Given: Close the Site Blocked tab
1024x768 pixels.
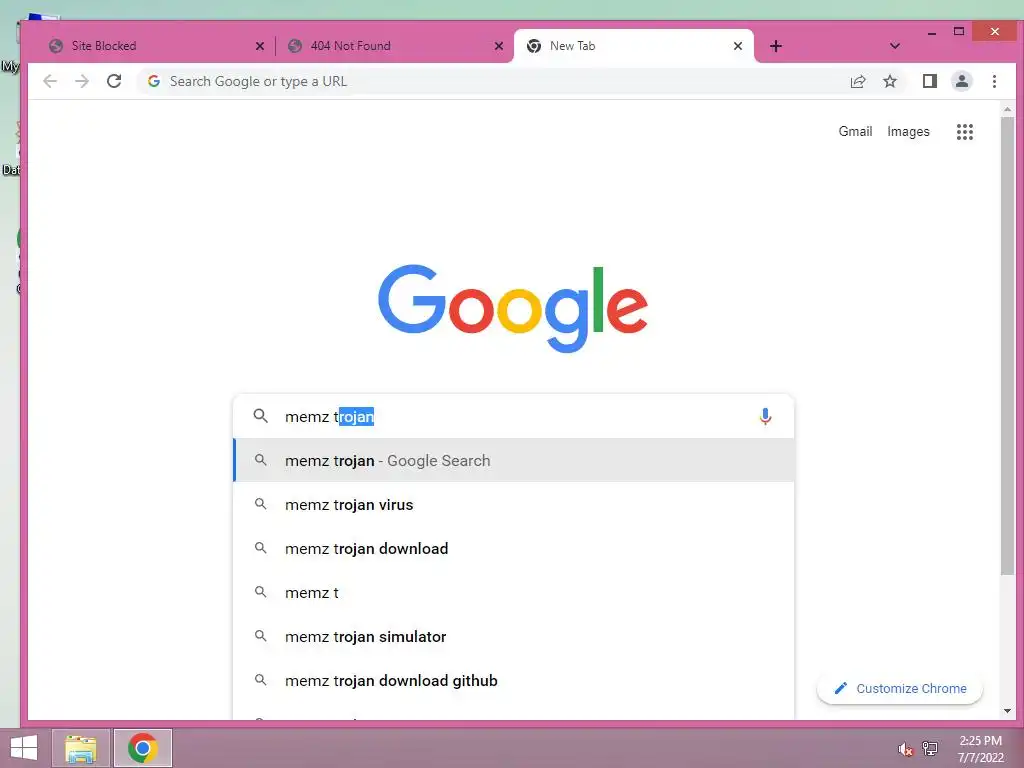Looking at the screenshot, I should point(260,46).
